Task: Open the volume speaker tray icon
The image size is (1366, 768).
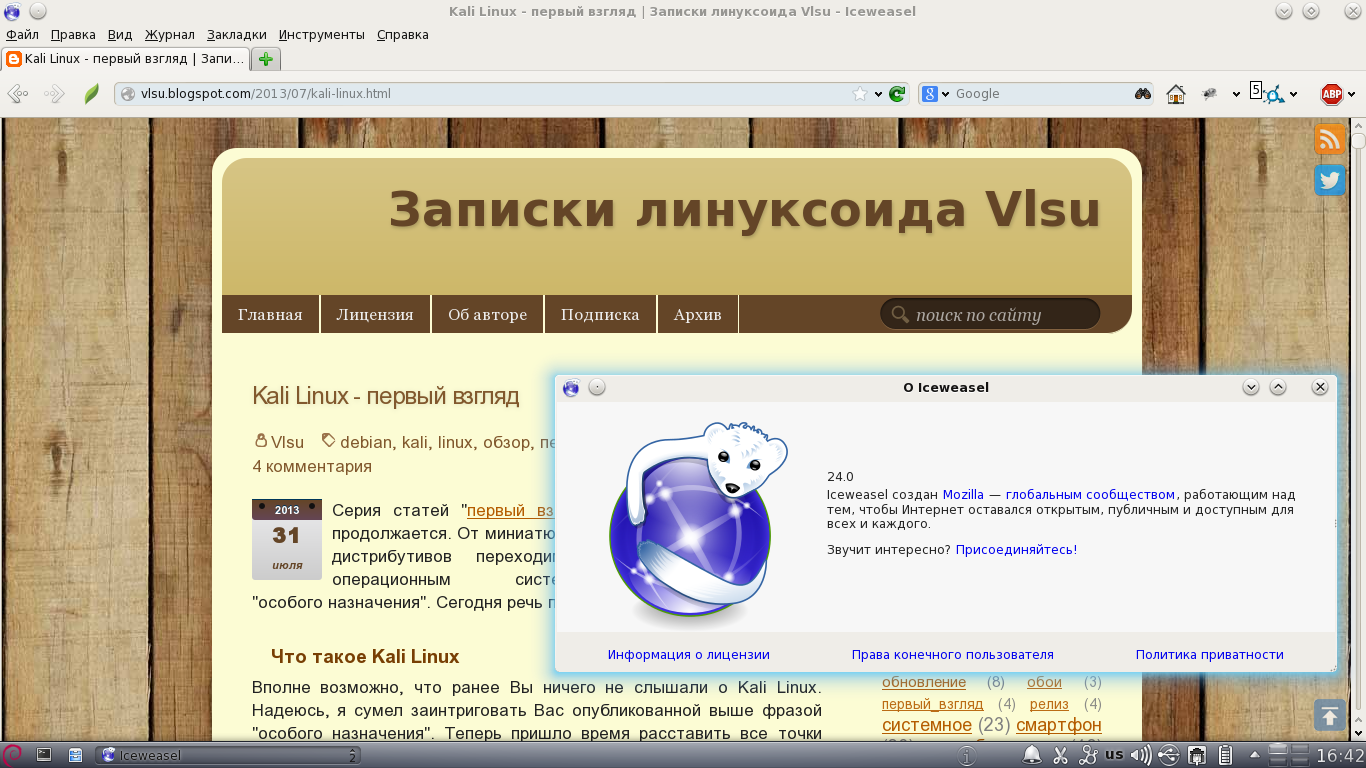Action: point(1143,755)
